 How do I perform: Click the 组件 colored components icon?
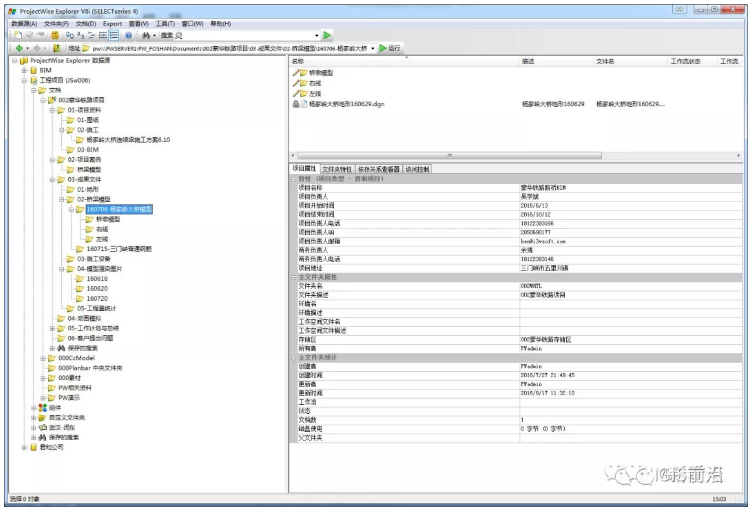pos(43,408)
